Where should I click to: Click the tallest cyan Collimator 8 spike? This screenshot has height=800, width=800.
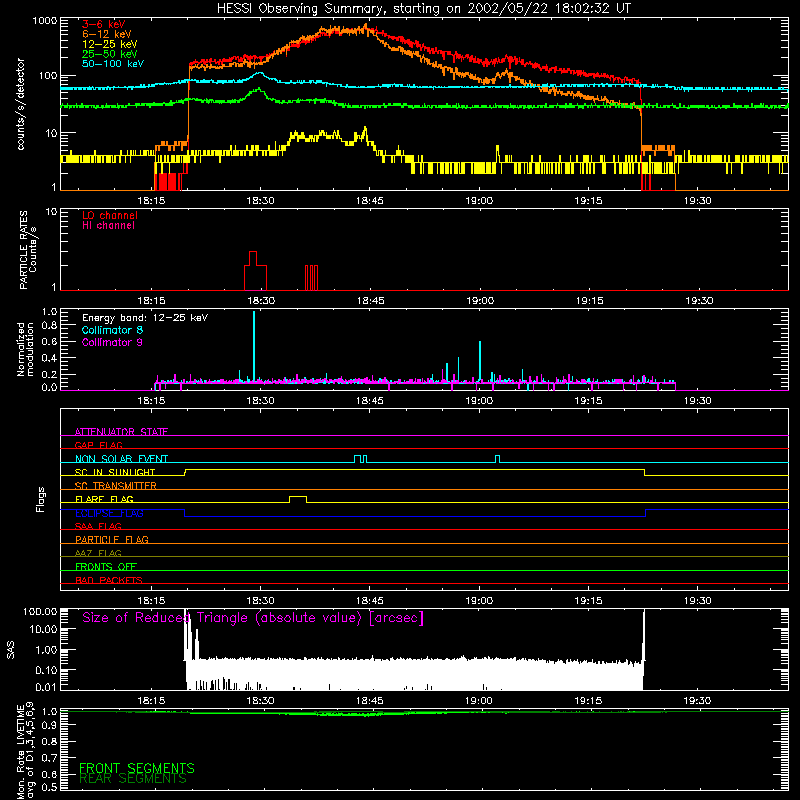click(x=254, y=345)
